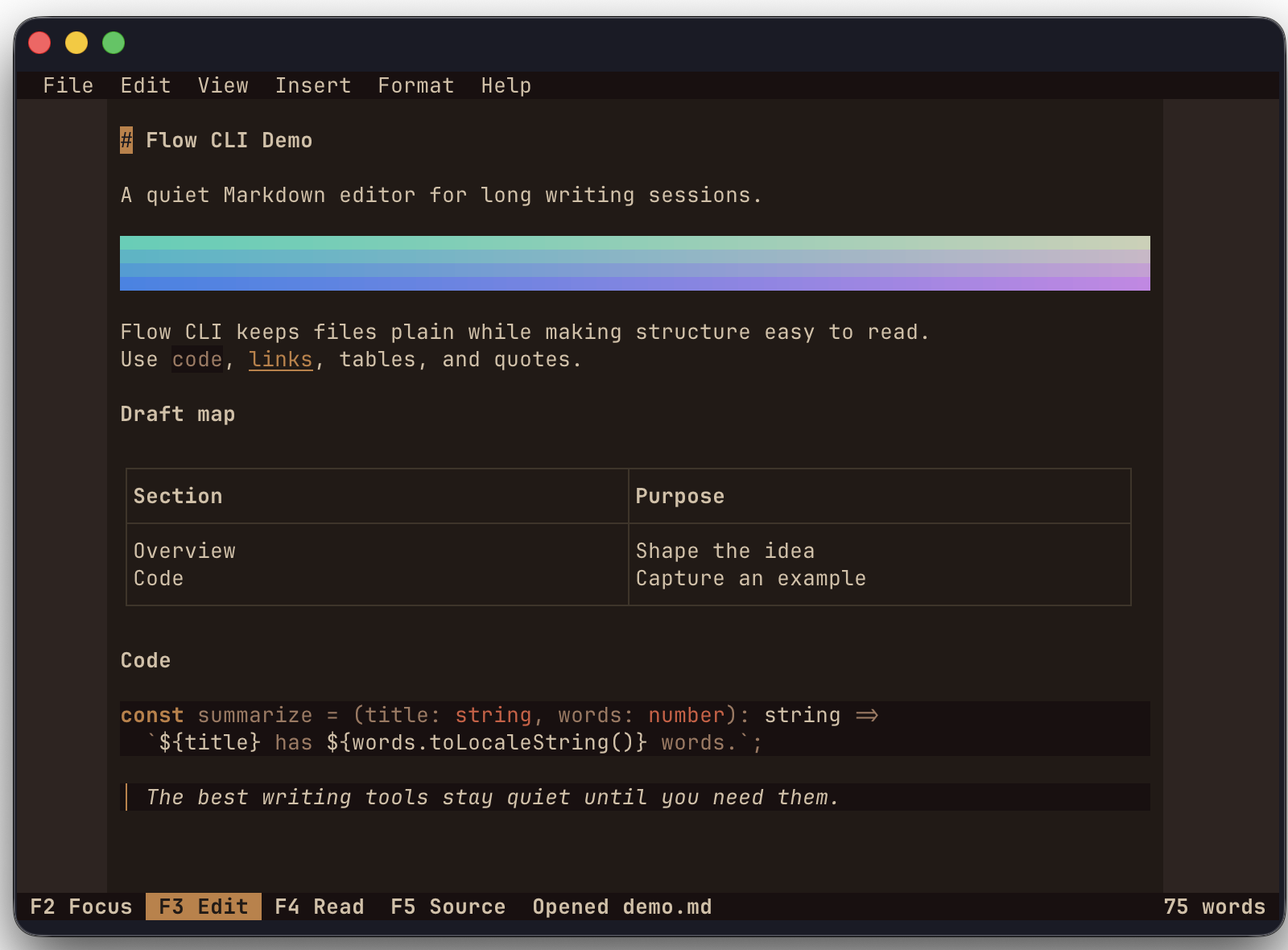Switch to F5 Source mode
Viewport: 1288px width, 950px height.
(448, 907)
